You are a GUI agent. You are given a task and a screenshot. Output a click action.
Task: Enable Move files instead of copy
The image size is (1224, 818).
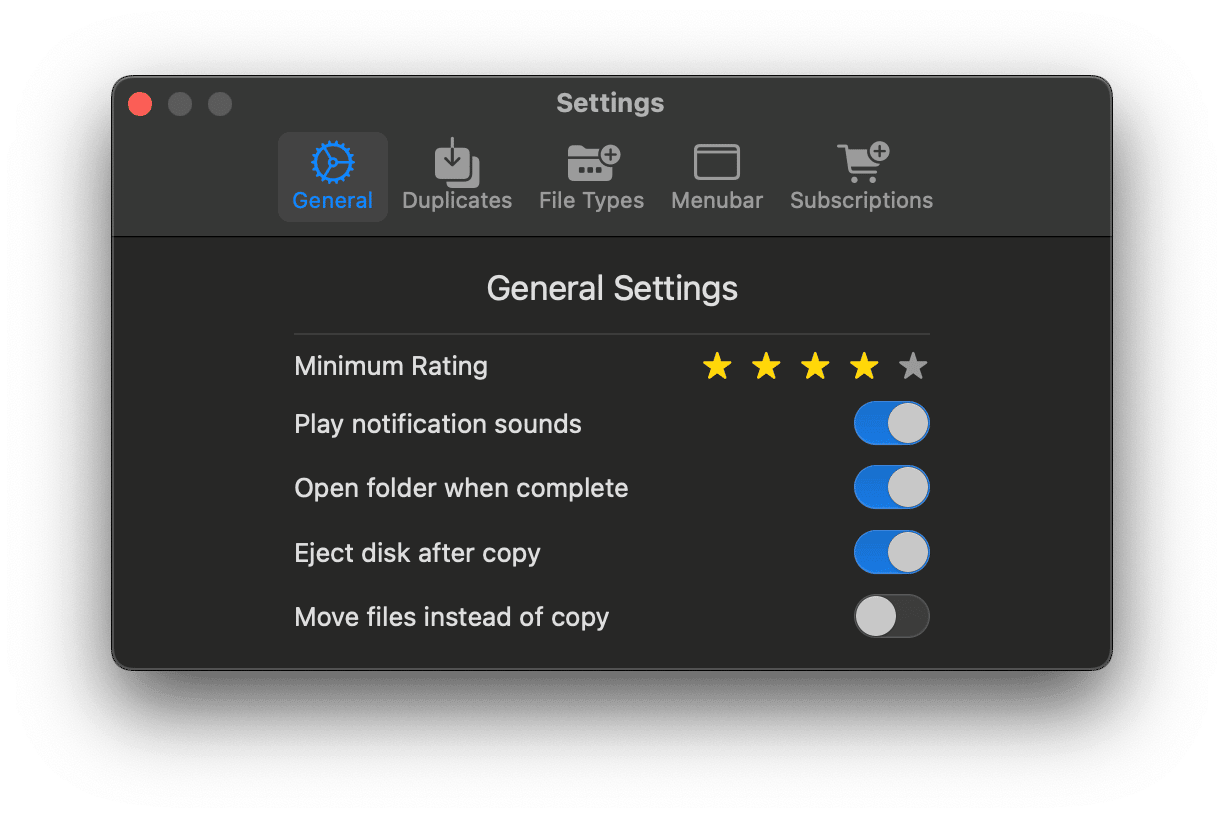890,616
